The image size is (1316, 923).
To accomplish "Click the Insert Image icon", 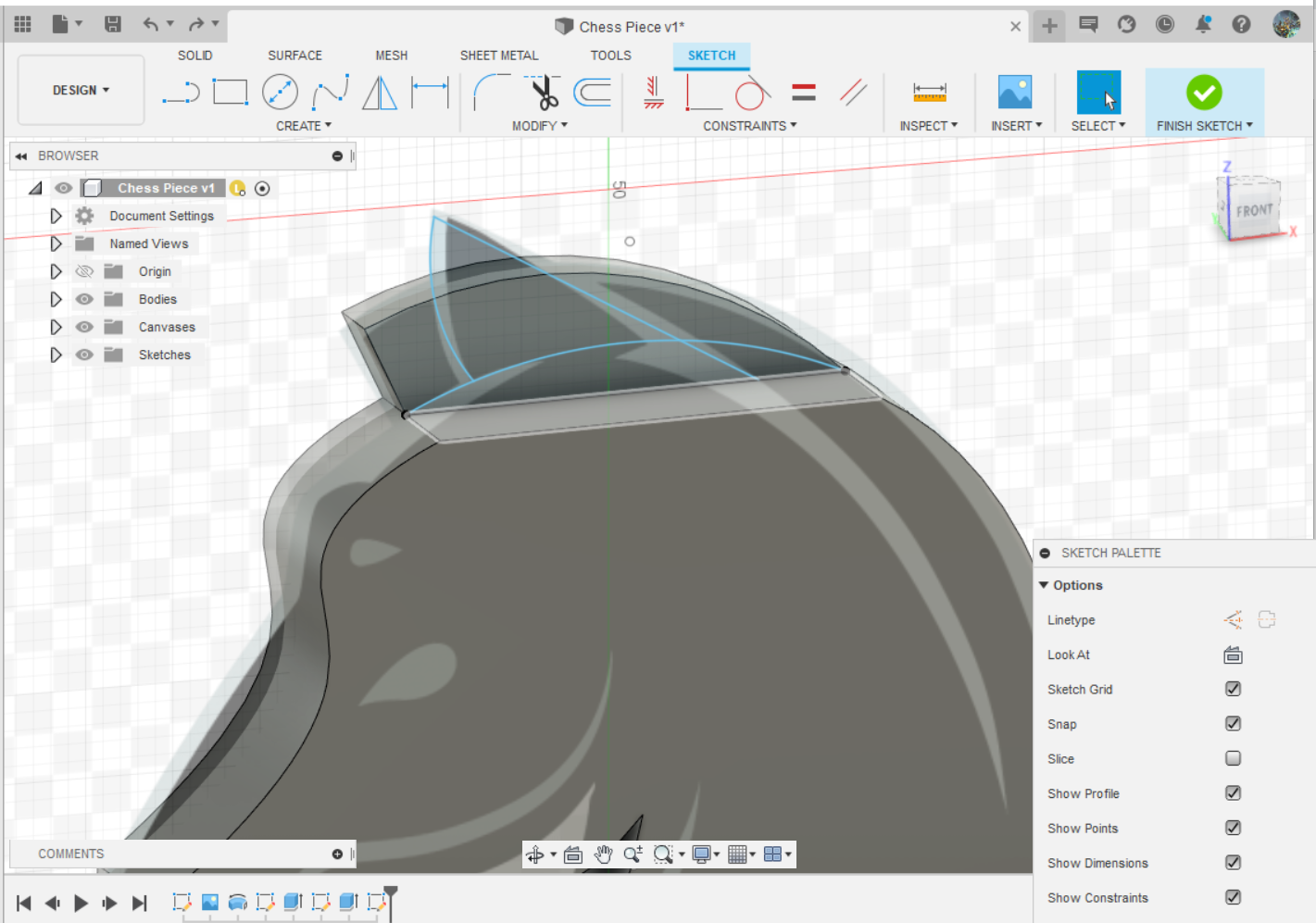I will tap(1015, 93).
